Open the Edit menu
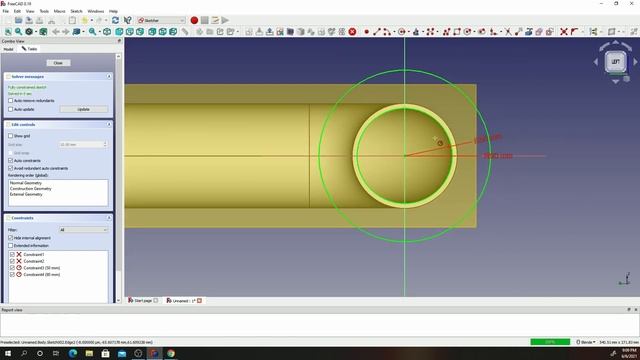The width and height of the screenshot is (640, 360). [x=17, y=11]
